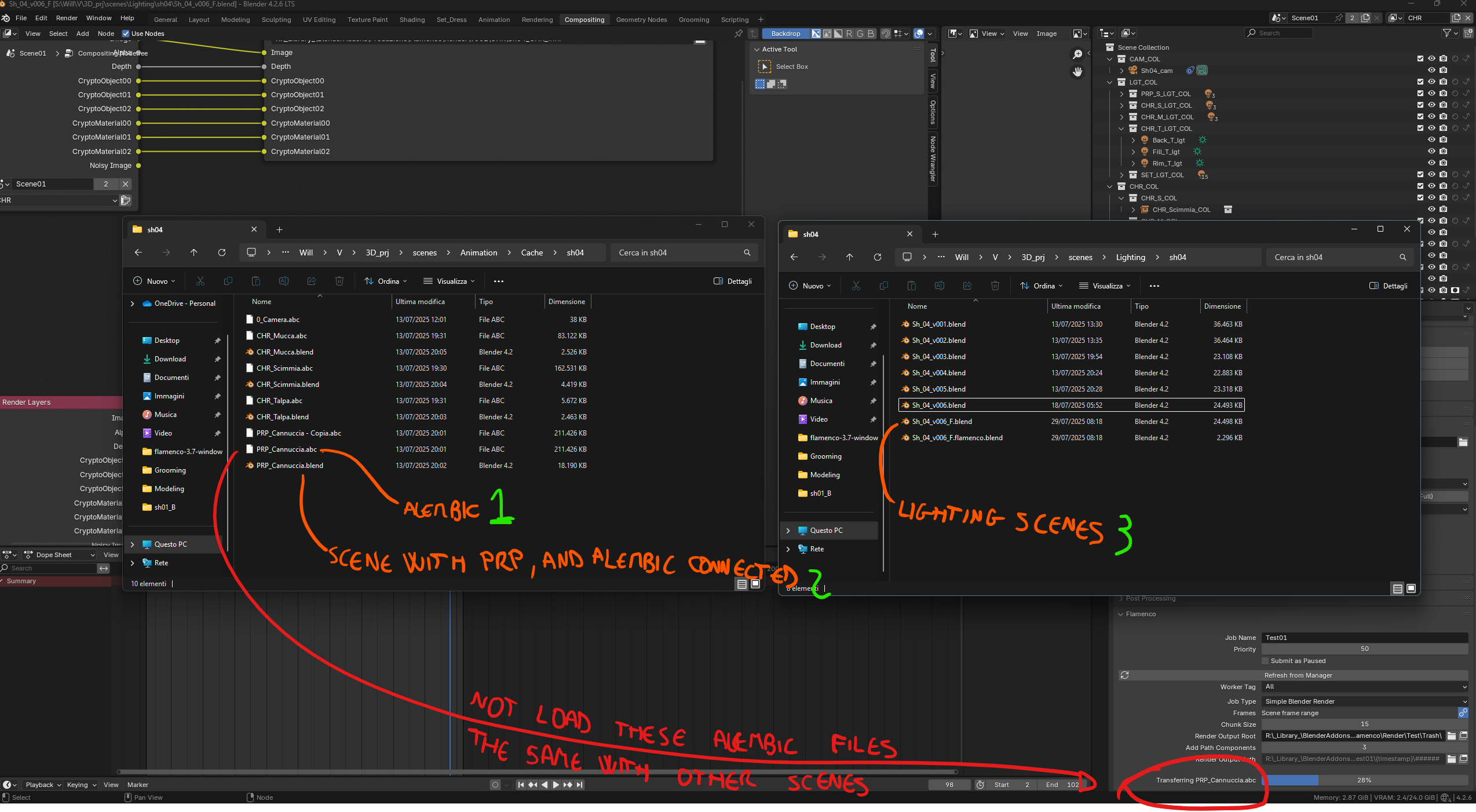Image resolution: width=1476 pixels, height=812 pixels.
Task: Select Sh_04_v006_F.flamenco.blend in Lighting explorer window
Action: (957, 438)
